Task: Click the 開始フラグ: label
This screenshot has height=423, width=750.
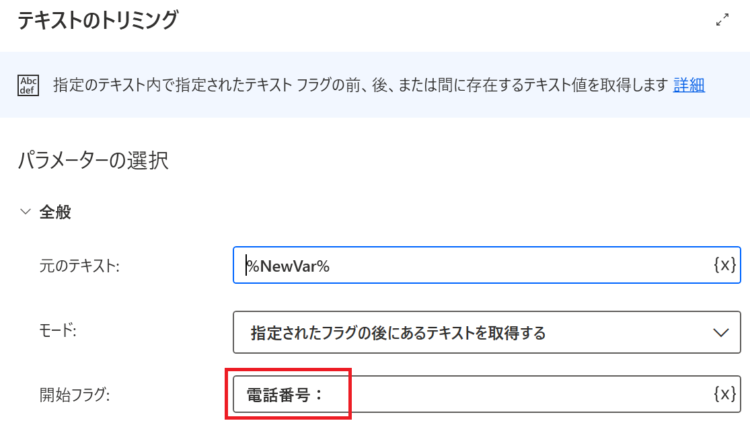Action: (75, 395)
